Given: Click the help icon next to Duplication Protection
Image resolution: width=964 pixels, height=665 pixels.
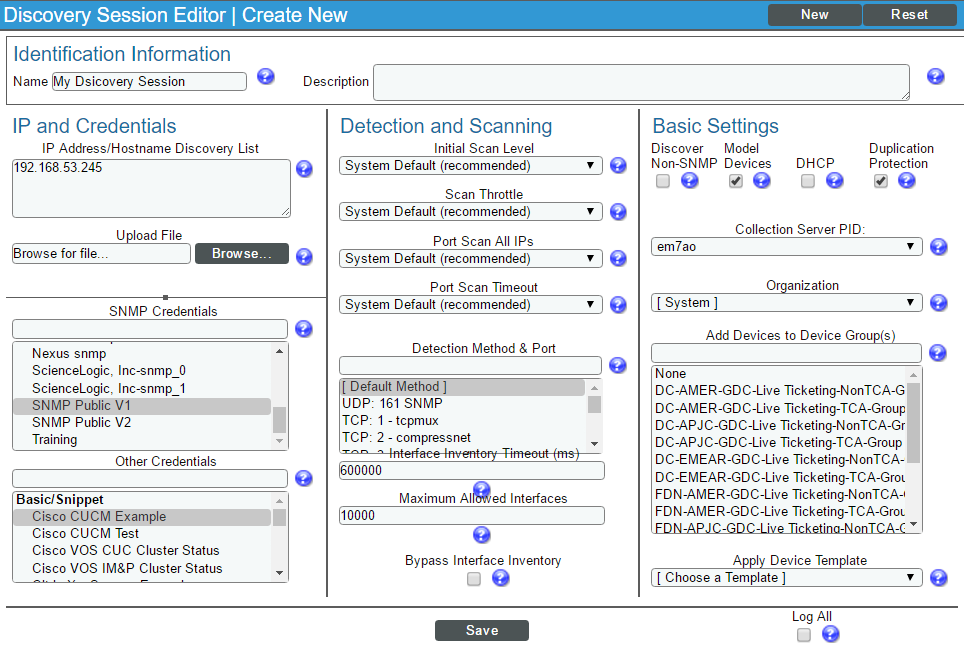Looking at the screenshot, I should tap(906, 181).
